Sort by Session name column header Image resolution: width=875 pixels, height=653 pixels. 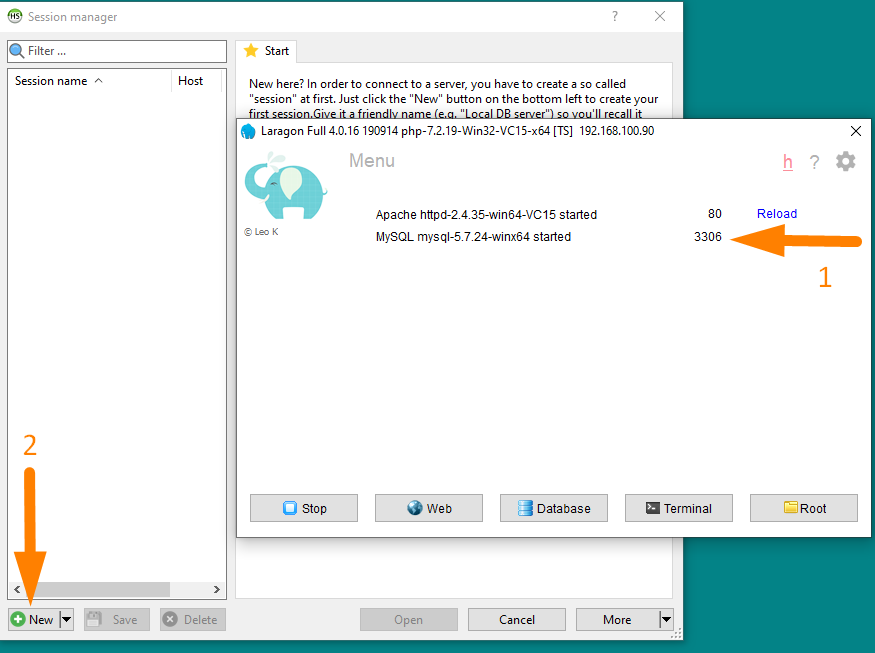(x=89, y=81)
